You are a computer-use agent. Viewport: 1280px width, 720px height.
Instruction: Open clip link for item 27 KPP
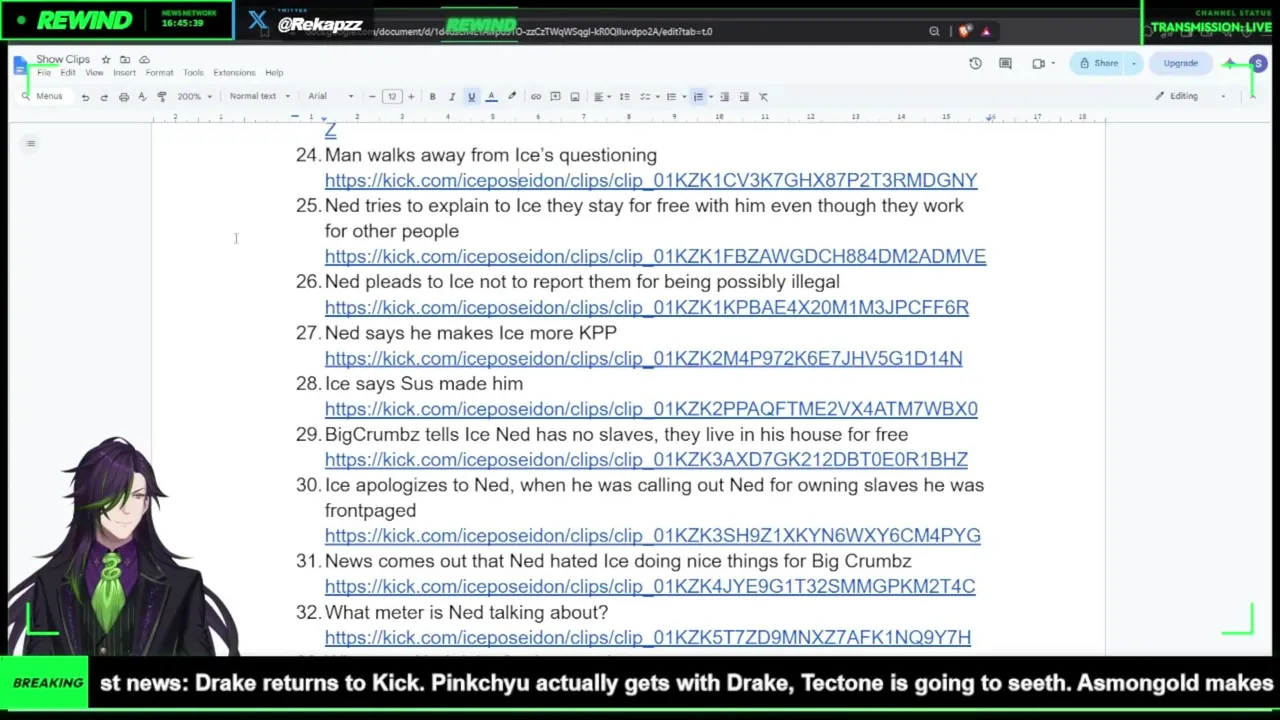[644, 359]
